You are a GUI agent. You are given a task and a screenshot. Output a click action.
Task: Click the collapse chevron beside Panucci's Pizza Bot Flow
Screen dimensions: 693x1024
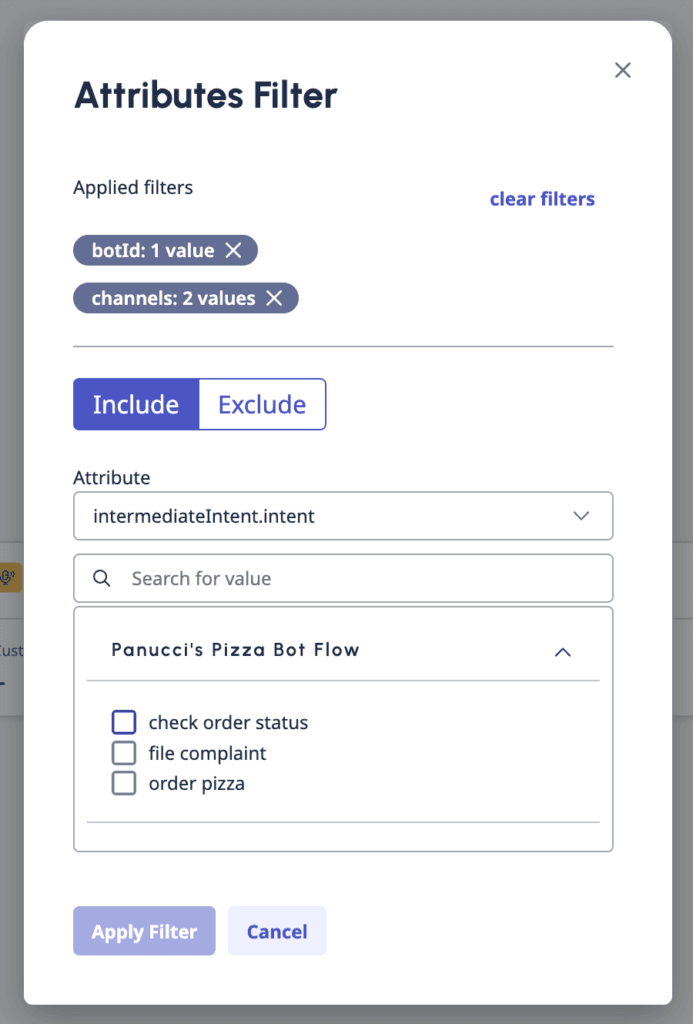coord(563,651)
